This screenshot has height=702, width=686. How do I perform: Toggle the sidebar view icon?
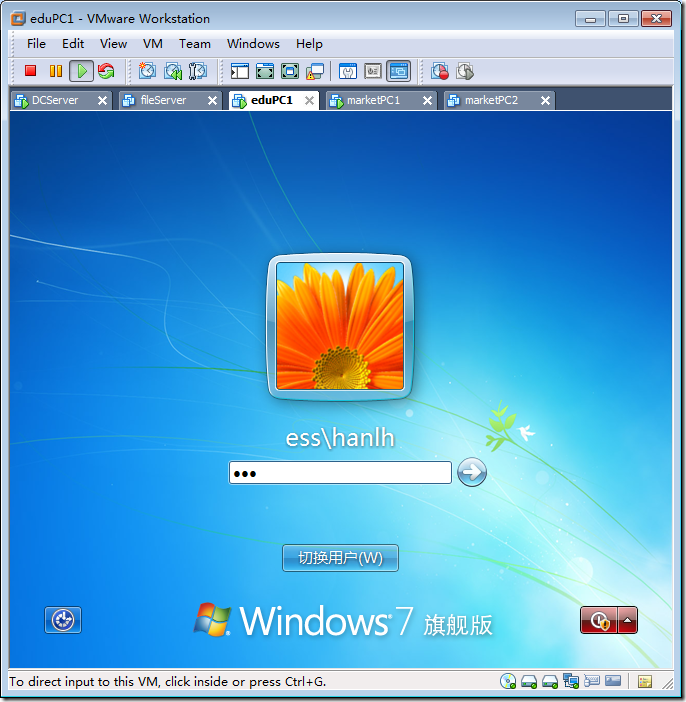[x=240, y=71]
